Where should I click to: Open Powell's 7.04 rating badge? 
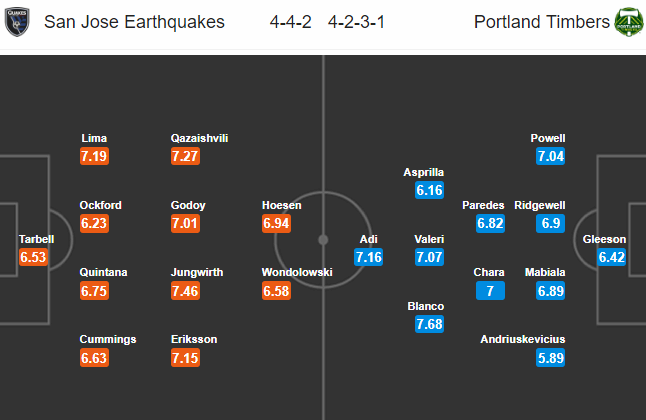tap(549, 156)
